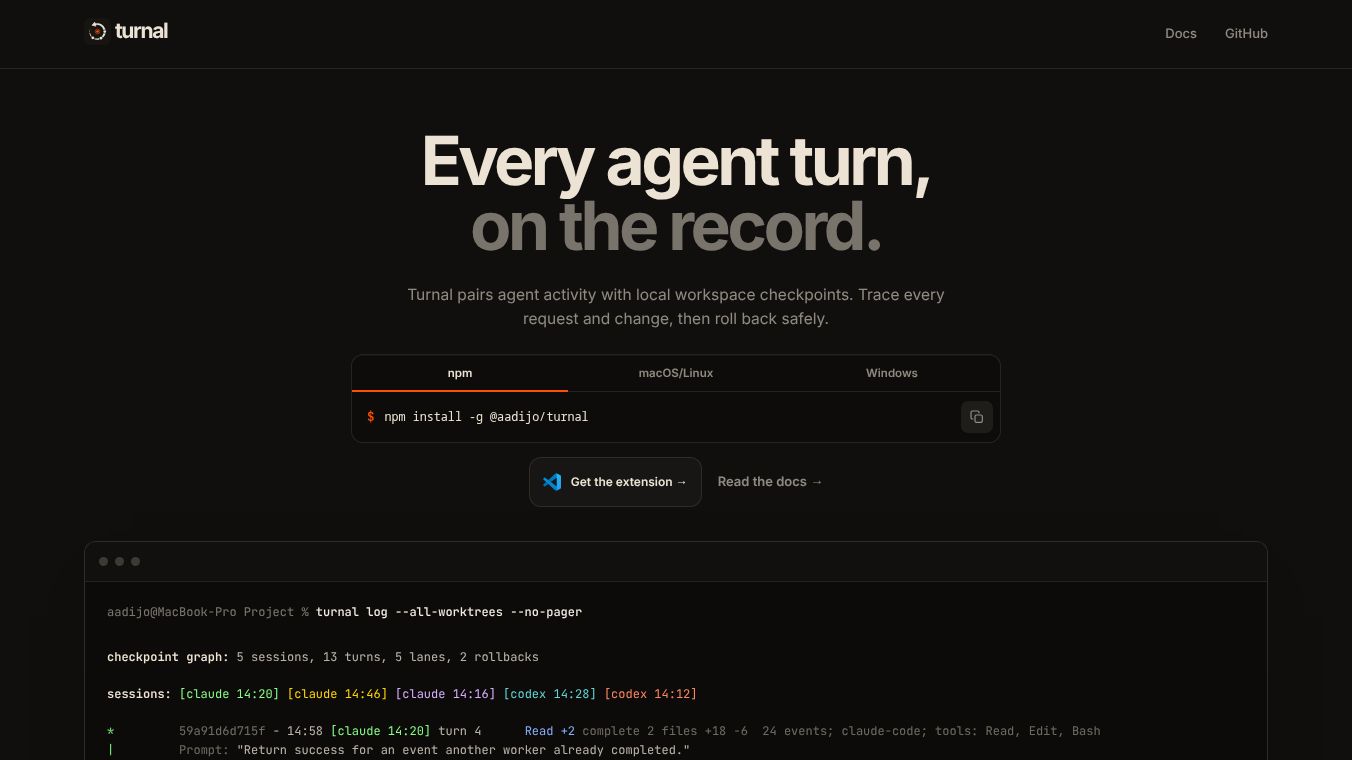1352x760 pixels.
Task: Click the 'Every agent turn,' heading
Action: tap(676, 160)
